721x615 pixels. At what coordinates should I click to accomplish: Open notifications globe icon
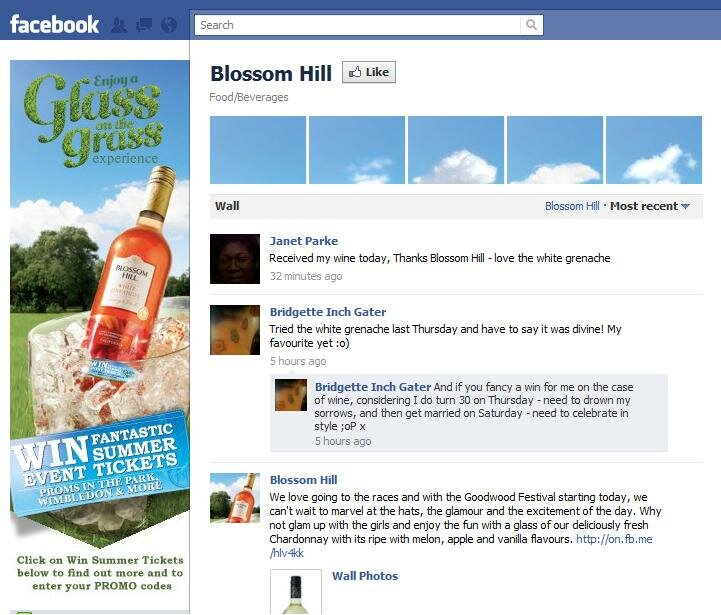pos(169,25)
